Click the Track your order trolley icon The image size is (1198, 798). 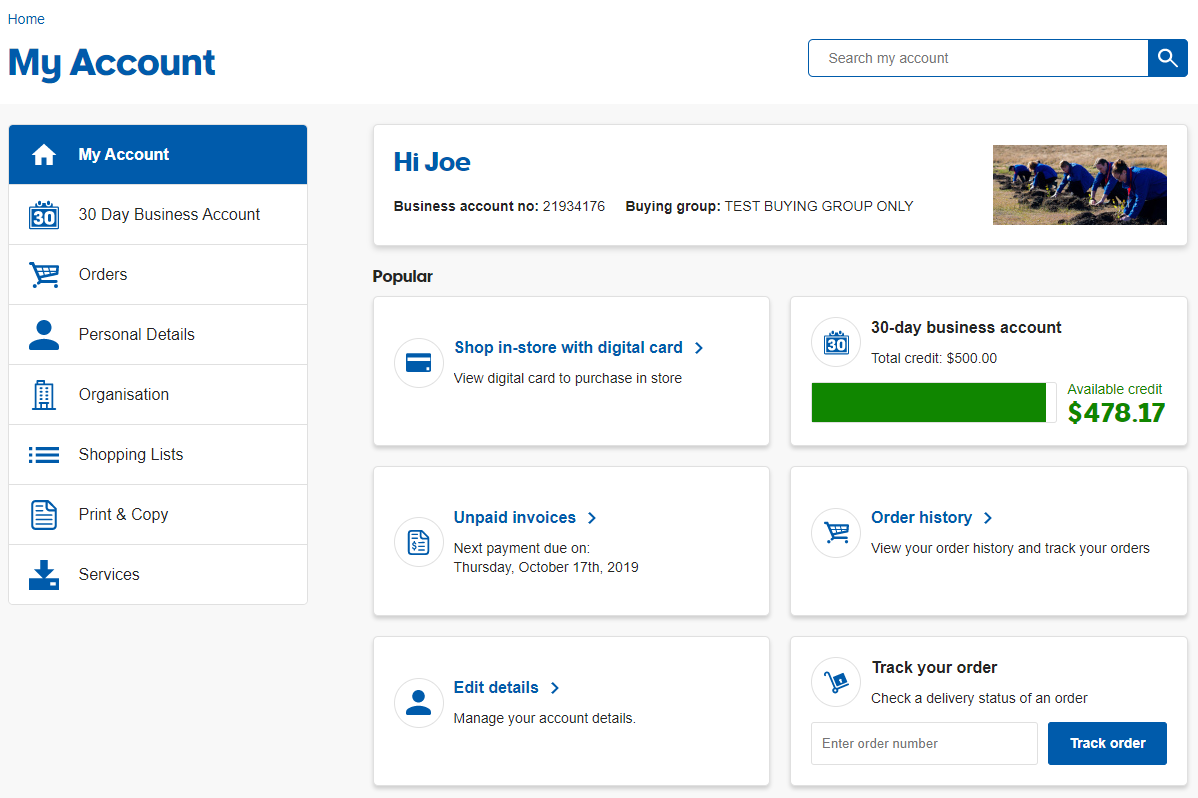pos(835,682)
